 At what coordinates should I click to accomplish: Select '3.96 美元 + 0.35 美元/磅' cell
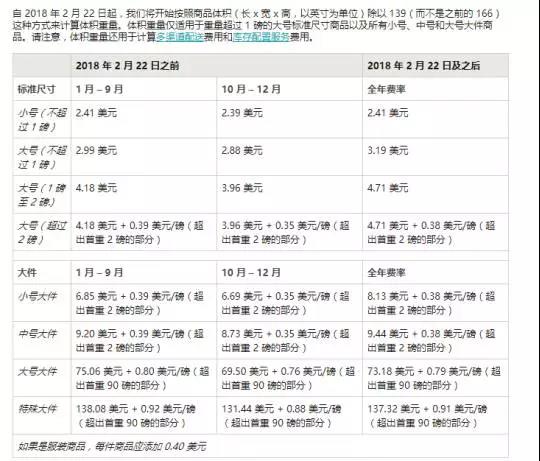(x=286, y=232)
